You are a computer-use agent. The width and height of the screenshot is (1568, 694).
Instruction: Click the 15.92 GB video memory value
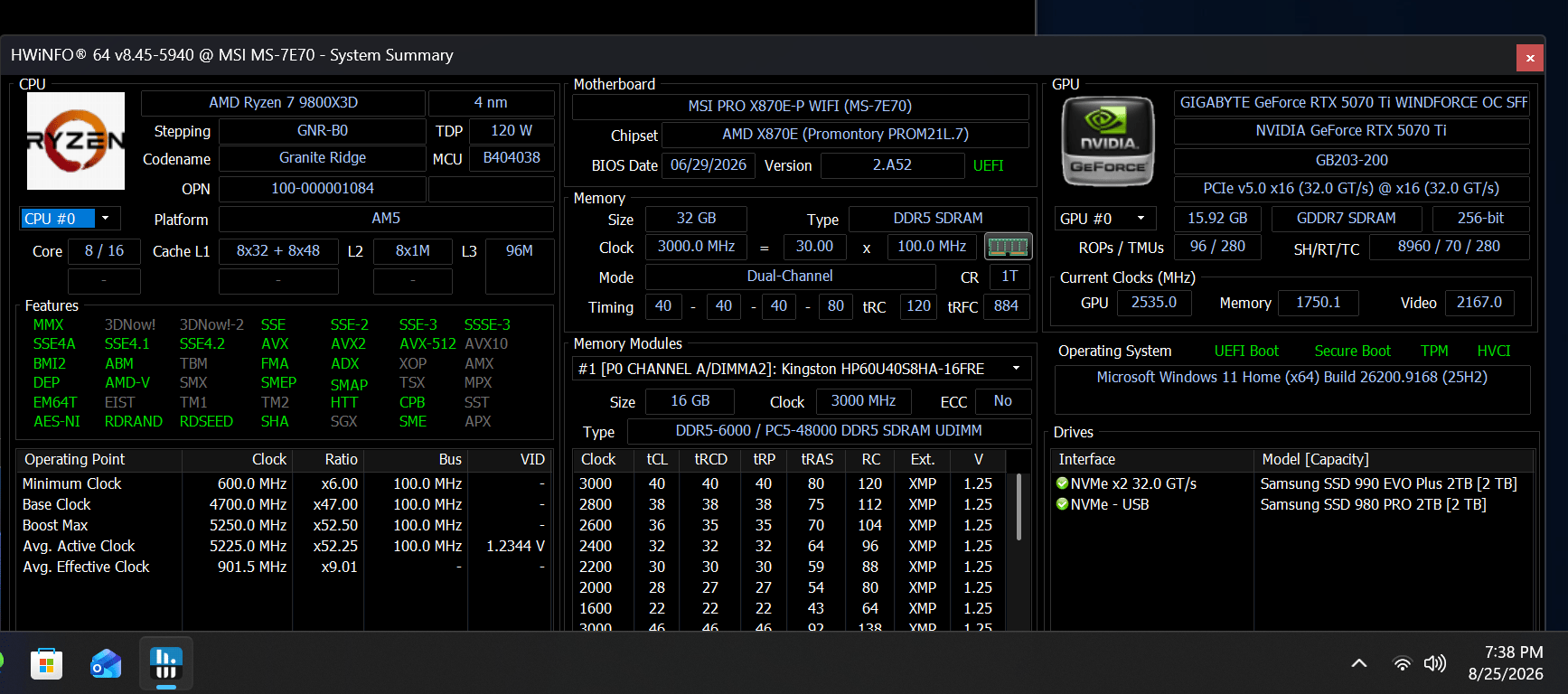point(1217,219)
